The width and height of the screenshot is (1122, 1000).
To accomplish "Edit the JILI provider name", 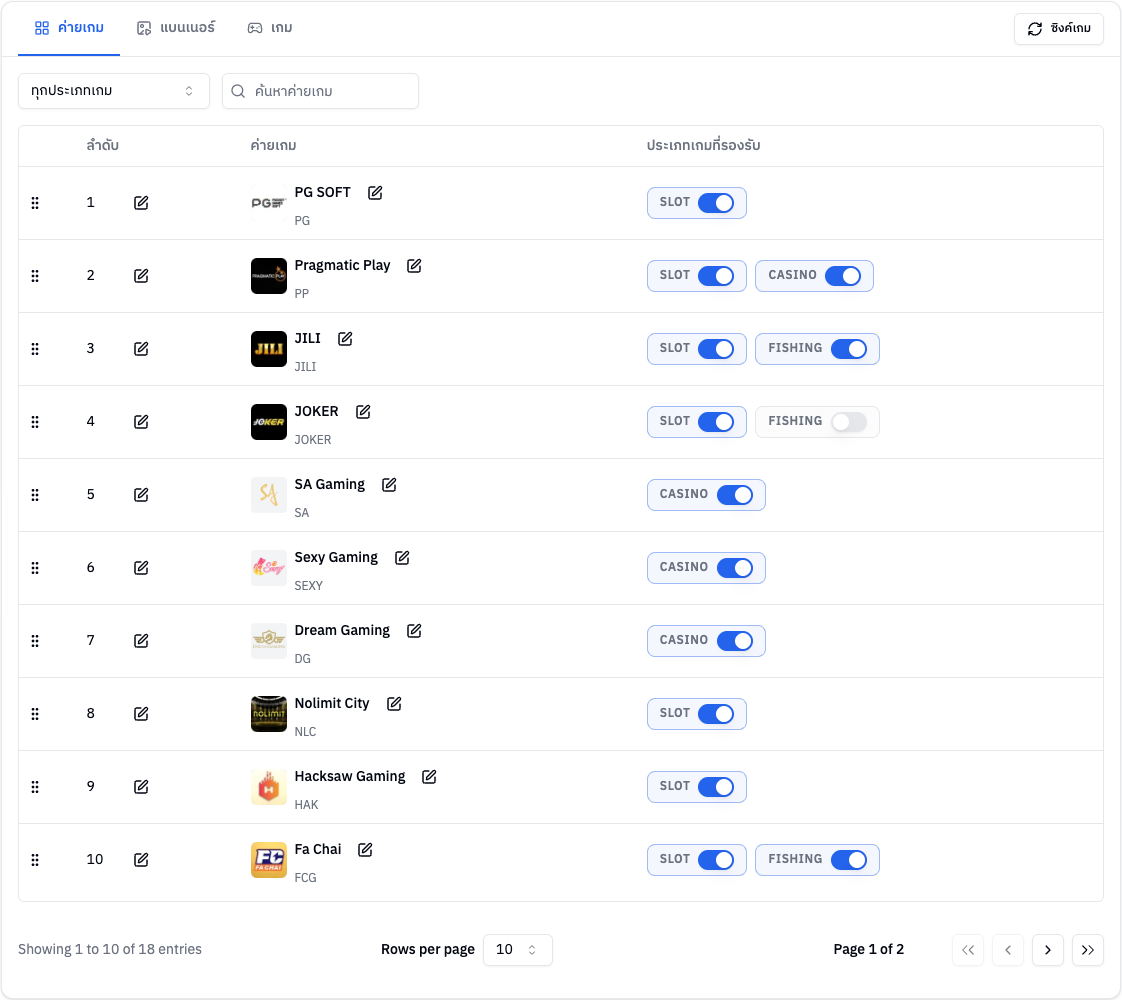I will click(345, 339).
